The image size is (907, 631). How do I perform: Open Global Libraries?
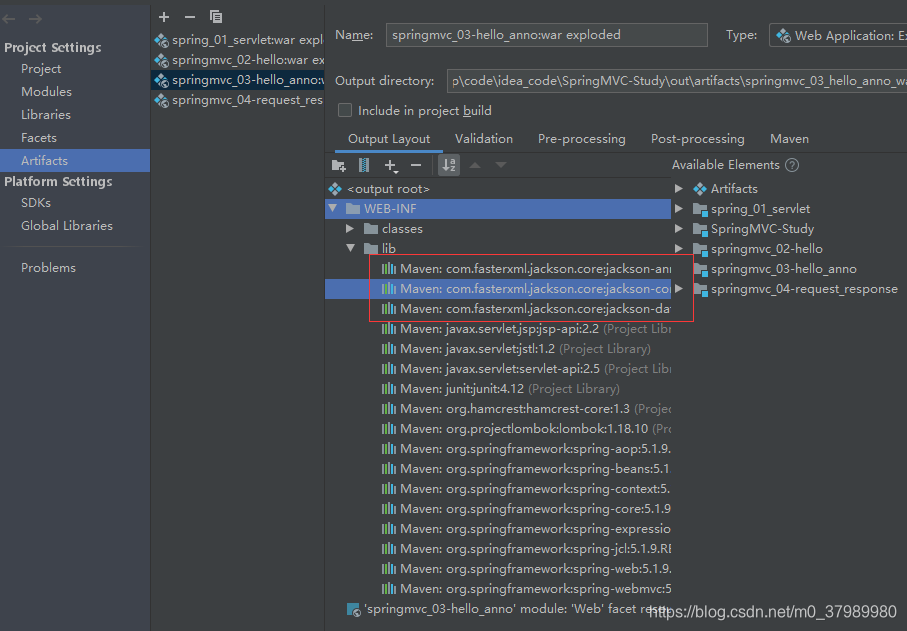point(67,226)
